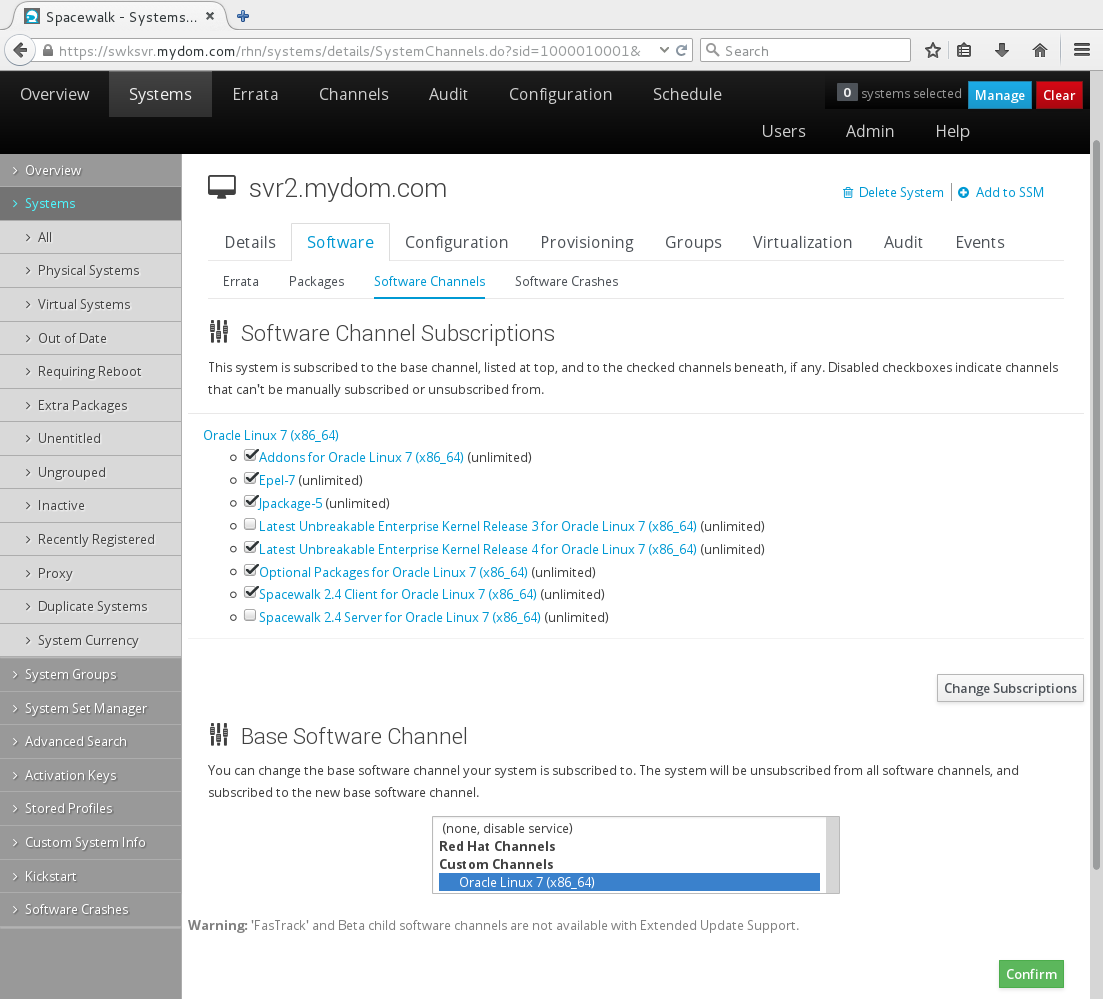Expand the sidebar Overview chevron

15,170
